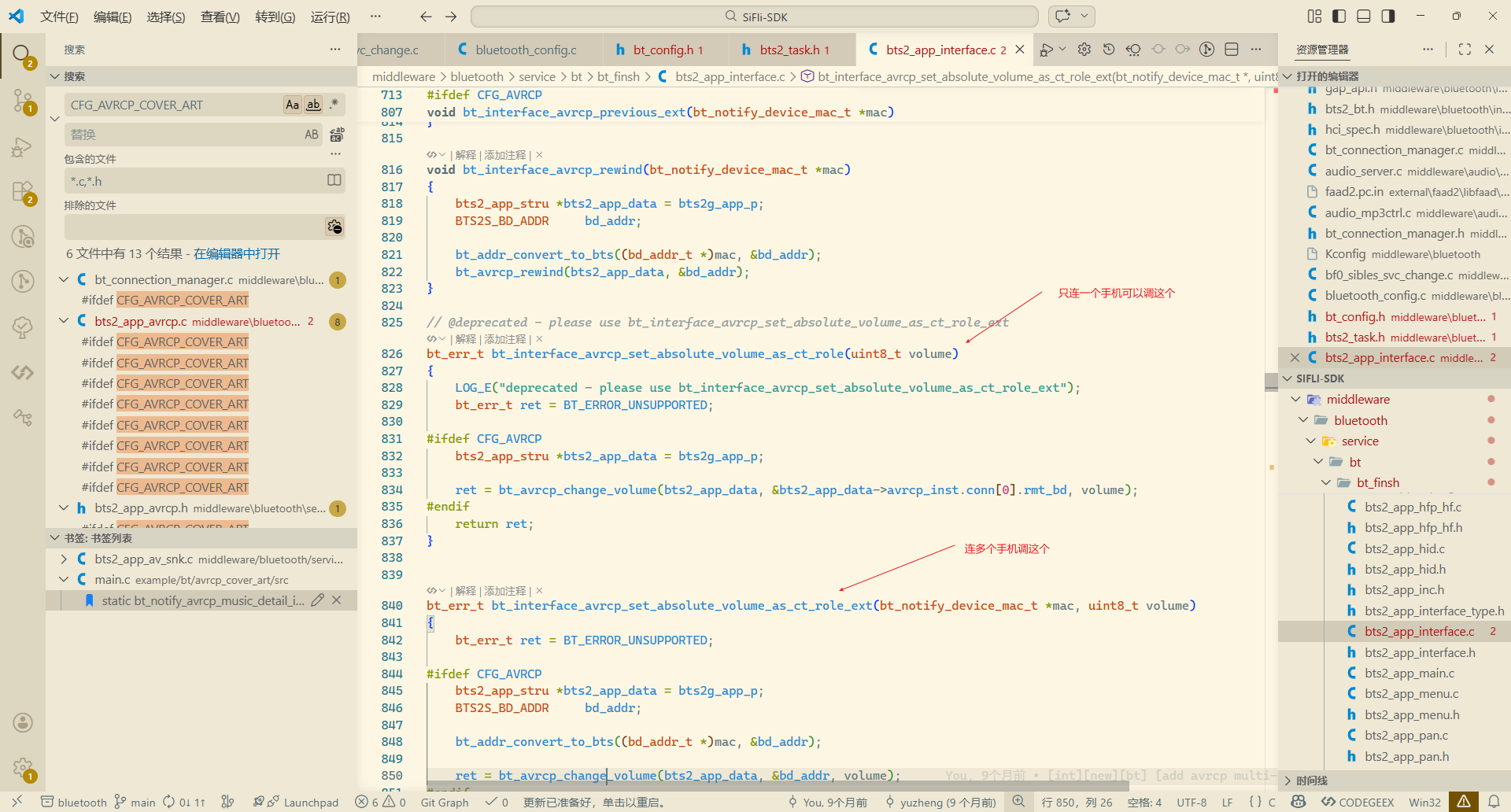Click the split editor icon in toolbar
Screen dimensions: 1511x812
[x=1232, y=50]
